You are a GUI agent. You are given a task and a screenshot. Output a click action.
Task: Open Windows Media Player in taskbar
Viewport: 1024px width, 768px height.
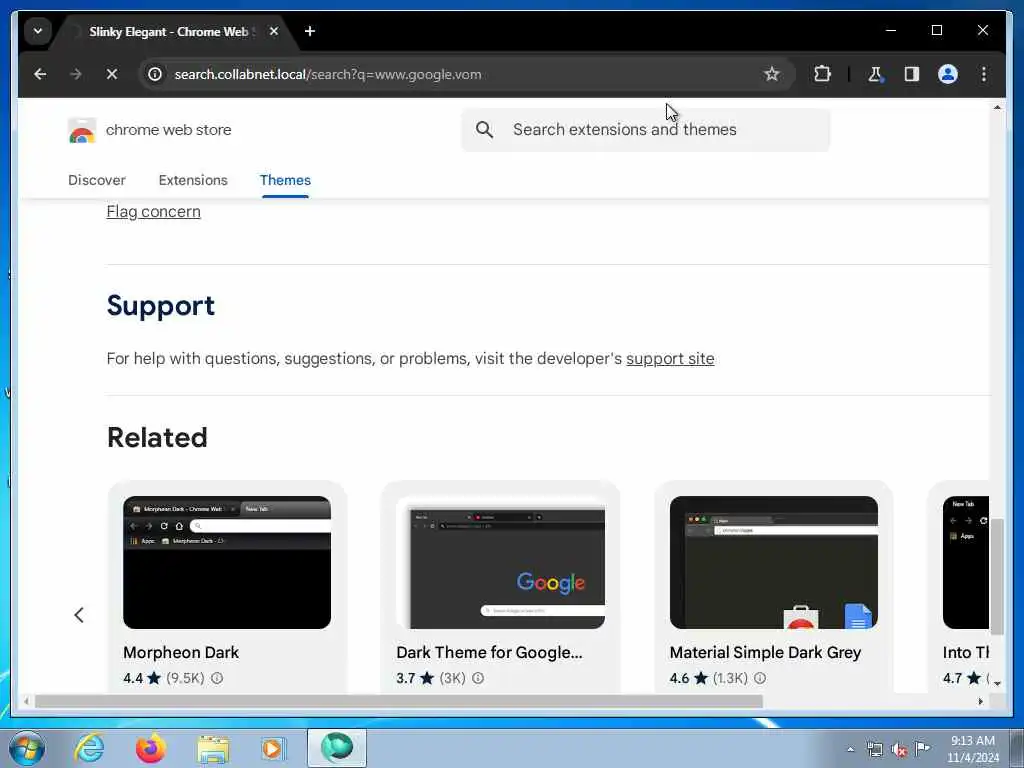pyautogui.click(x=273, y=748)
